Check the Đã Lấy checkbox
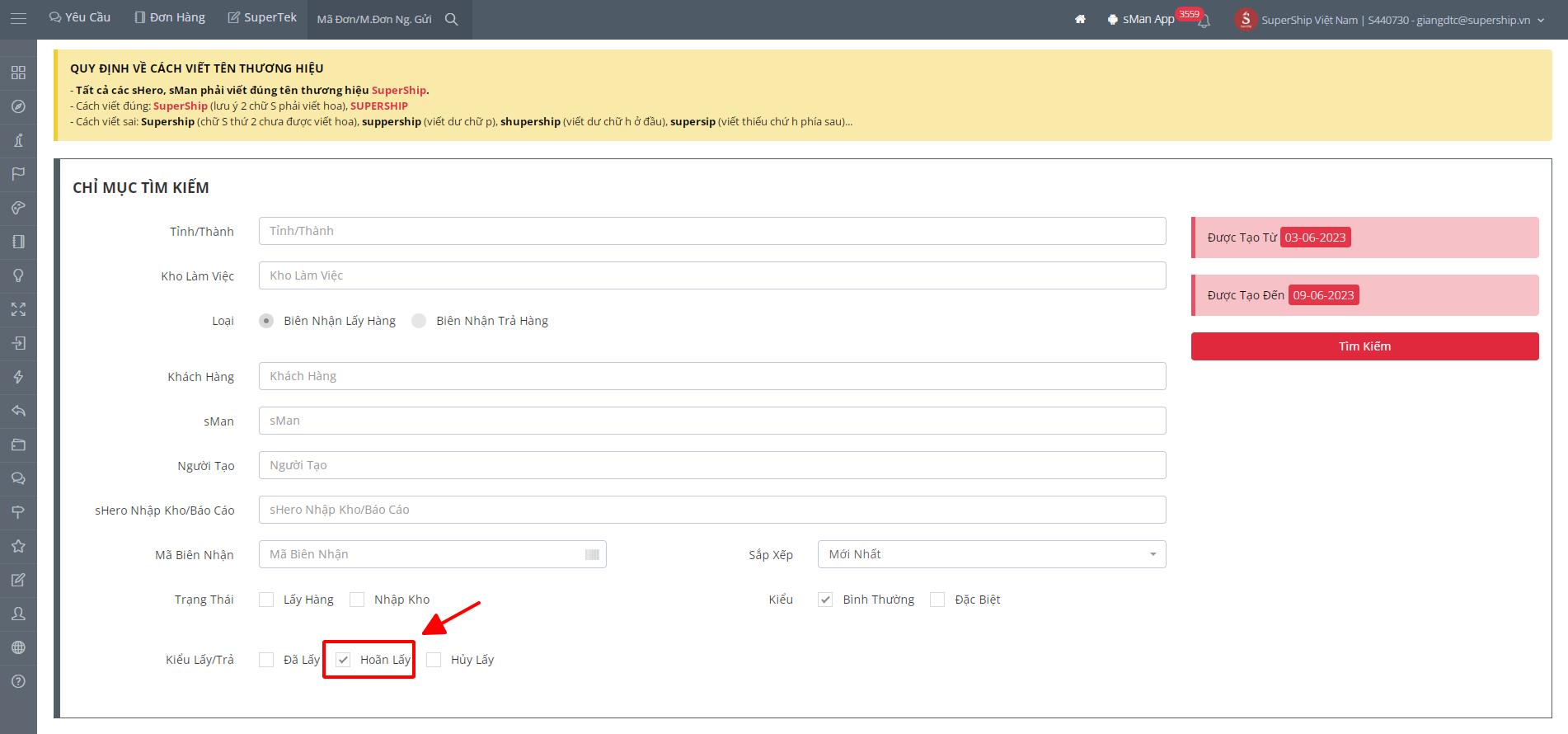The height and width of the screenshot is (734, 1568). click(266, 660)
